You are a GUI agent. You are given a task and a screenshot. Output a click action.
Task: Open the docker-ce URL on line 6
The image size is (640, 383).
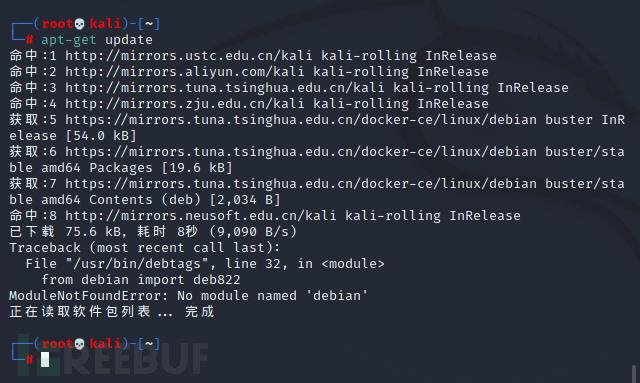pos(301,152)
